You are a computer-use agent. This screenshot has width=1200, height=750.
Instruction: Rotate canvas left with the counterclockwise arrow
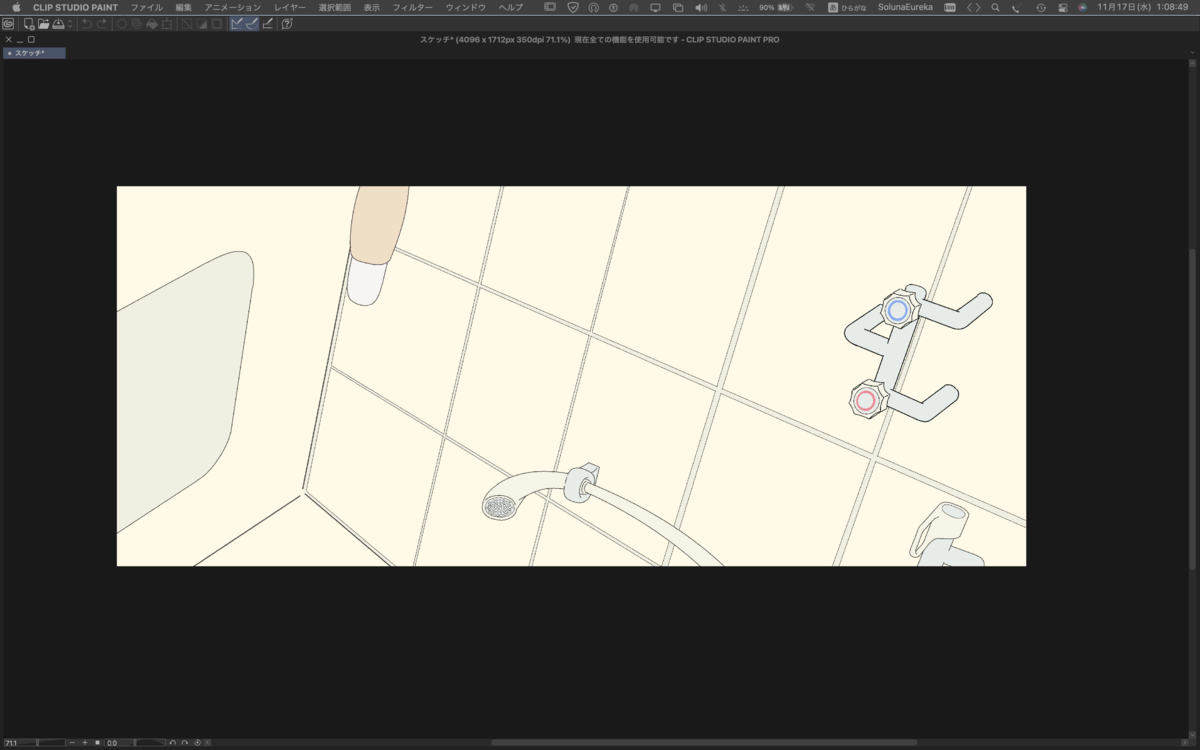(173, 743)
